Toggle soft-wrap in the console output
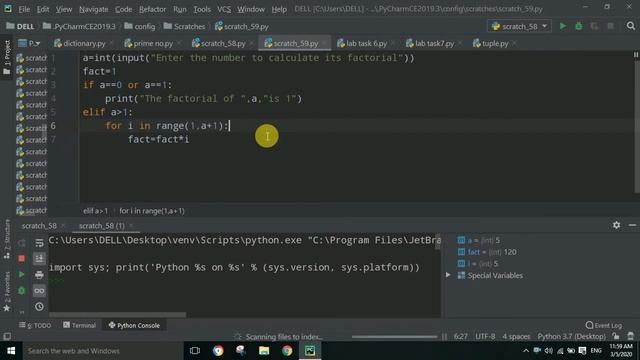Screen dimensions: 640x360 tap(39, 243)
